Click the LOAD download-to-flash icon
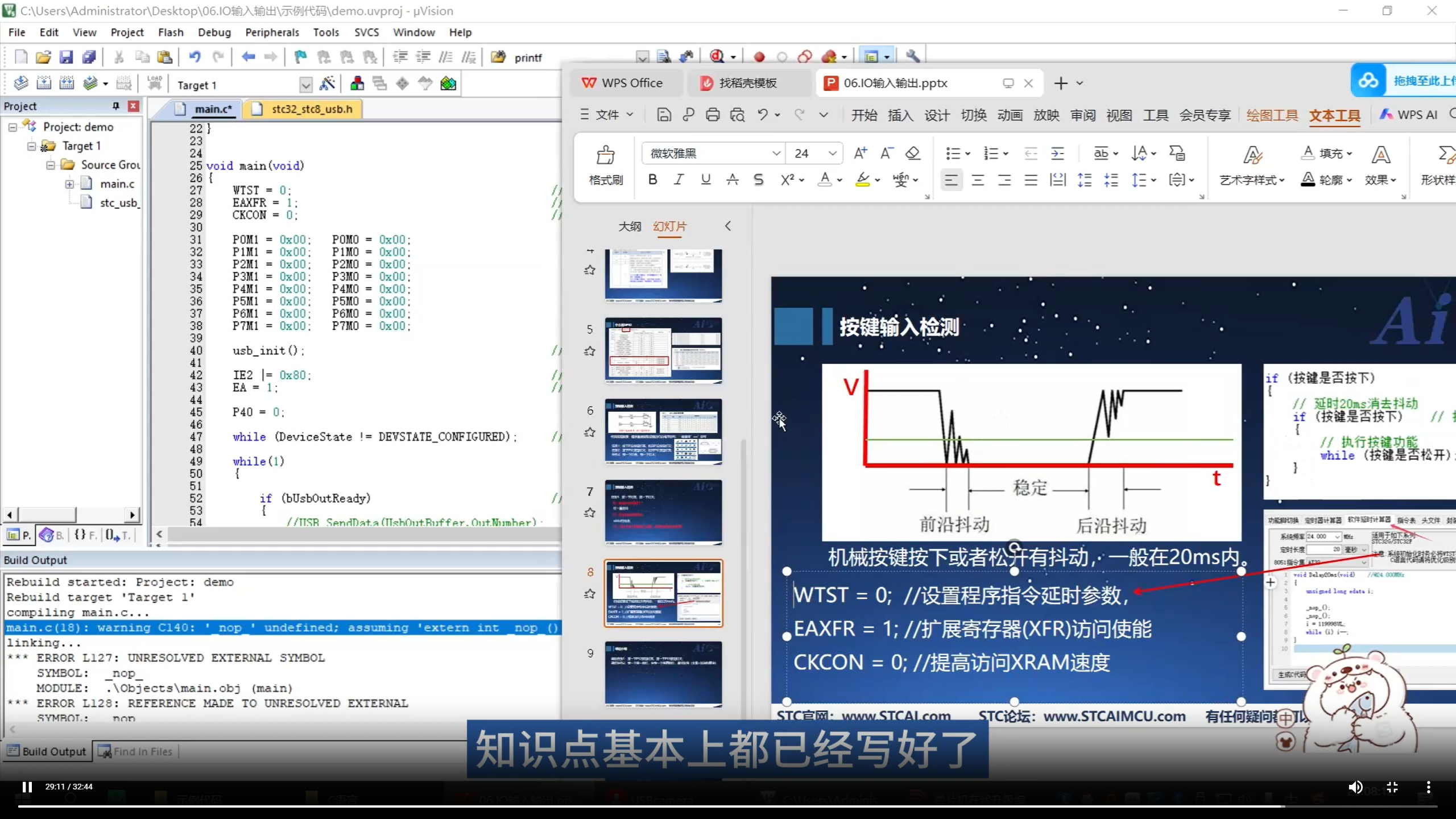The height and width of the screenshot is (819, 1456). (x=154, y=82)
